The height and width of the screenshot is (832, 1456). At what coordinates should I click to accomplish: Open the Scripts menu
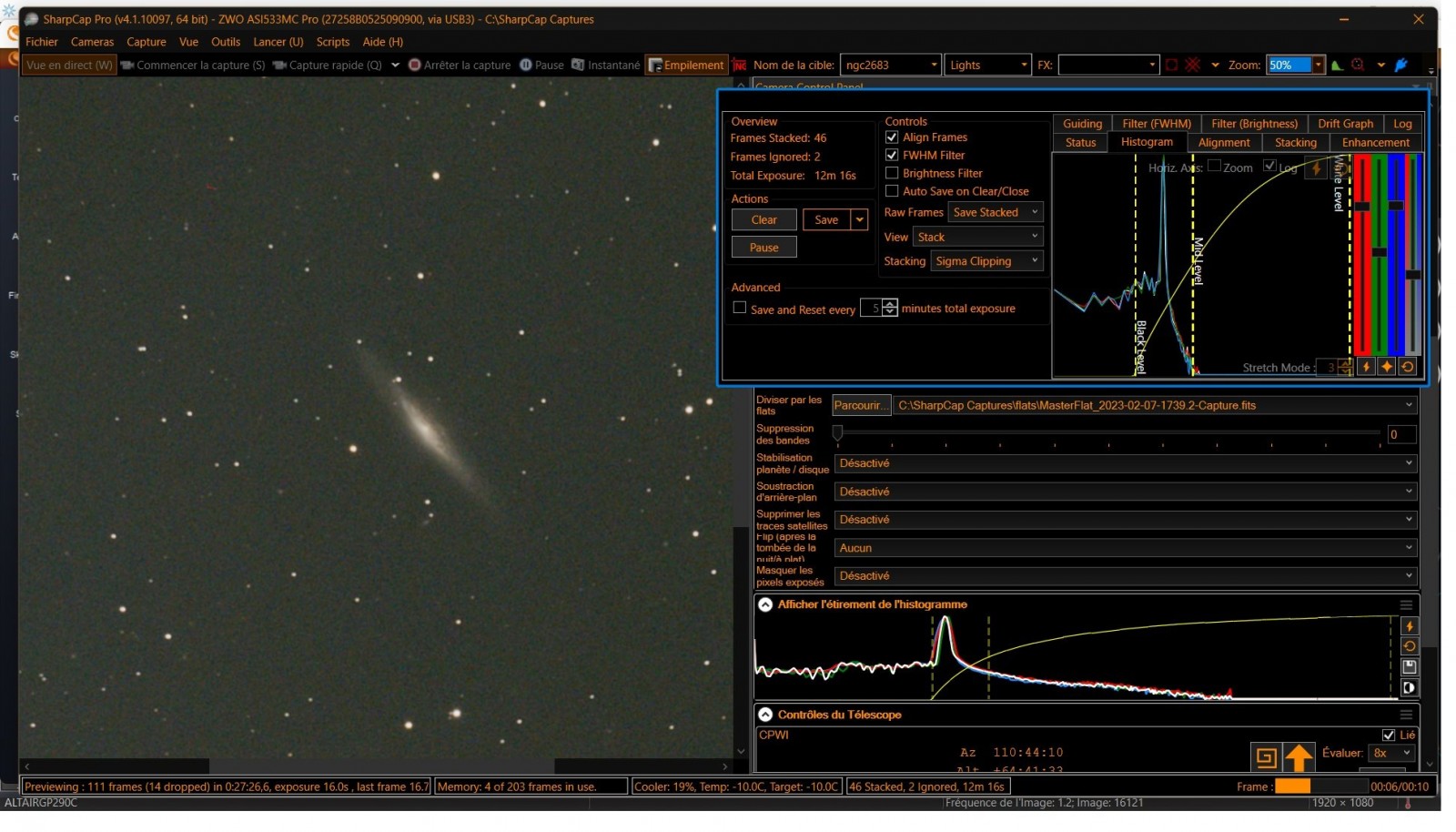click(x=333, y=42)
